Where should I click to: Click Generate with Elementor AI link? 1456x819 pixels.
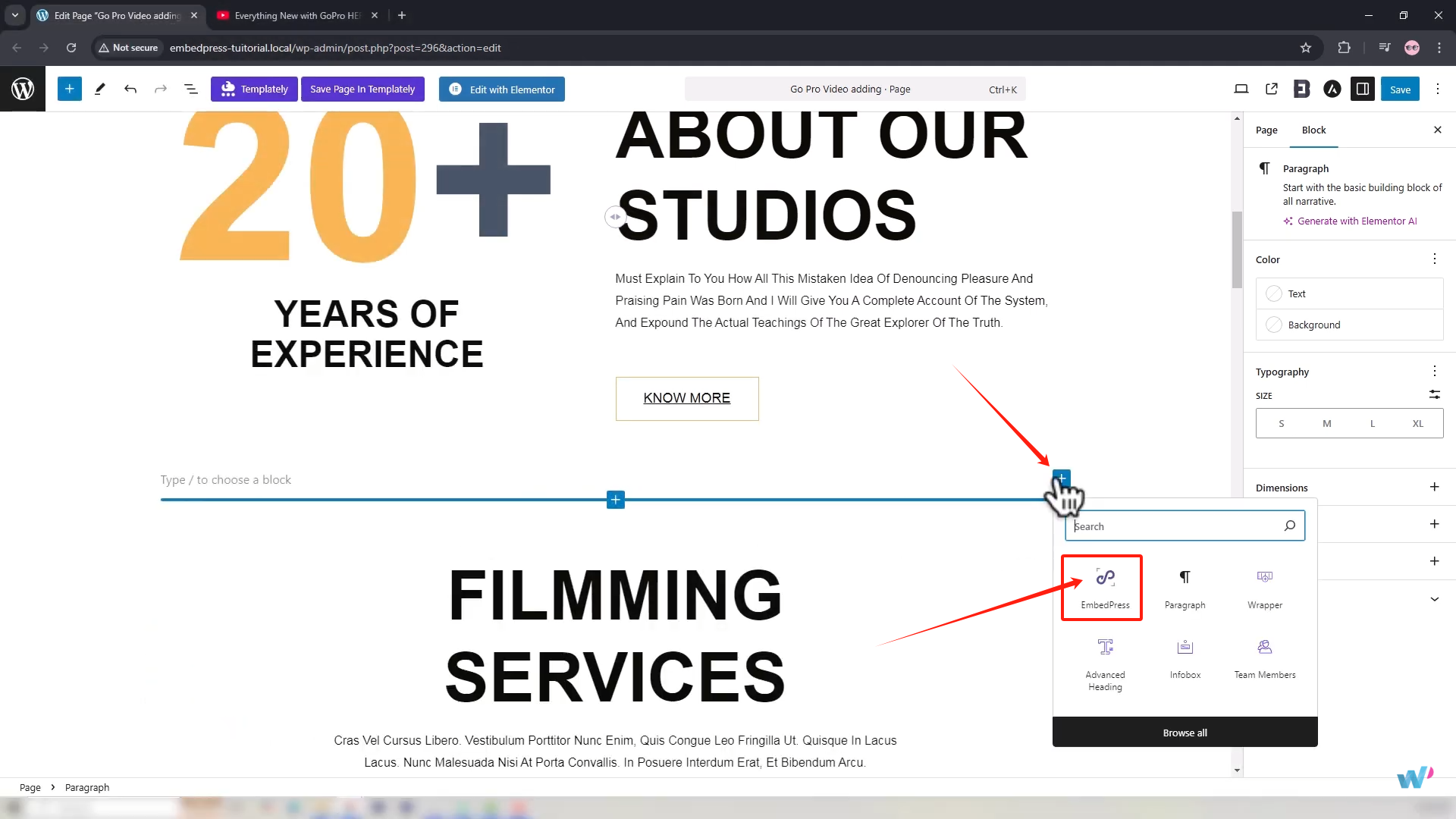pyautogui.click(x=1356, y=221)
